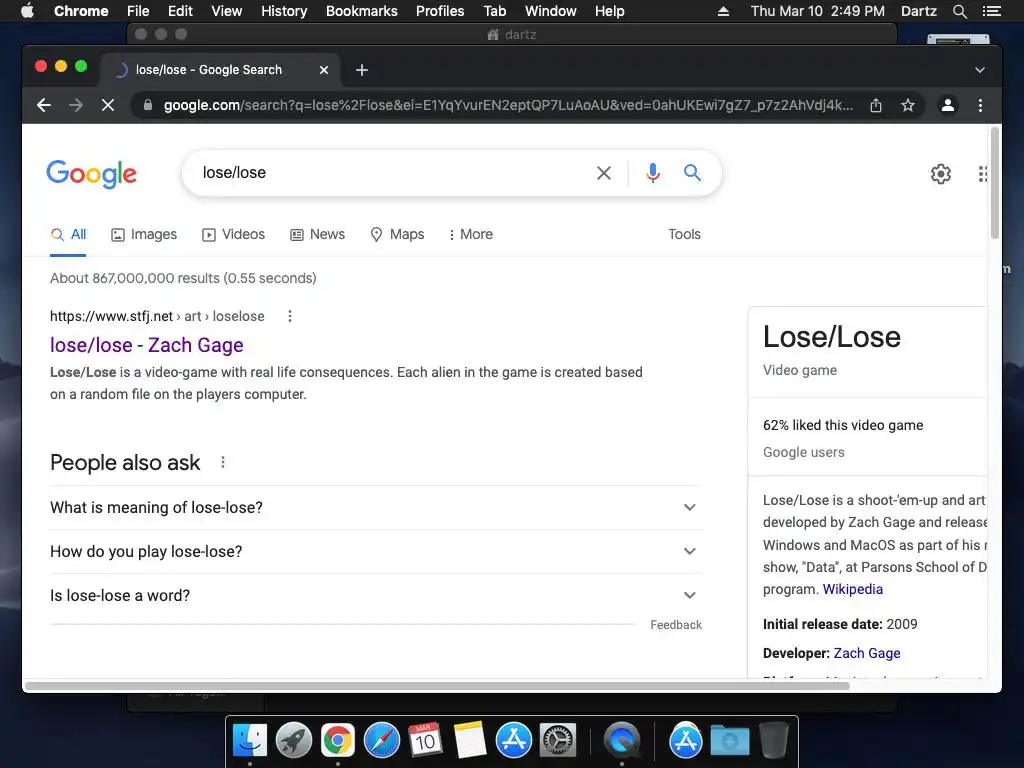Open the Zach Gage developer link
Viewport: 1024px width, 768px height.
[867, 653]
